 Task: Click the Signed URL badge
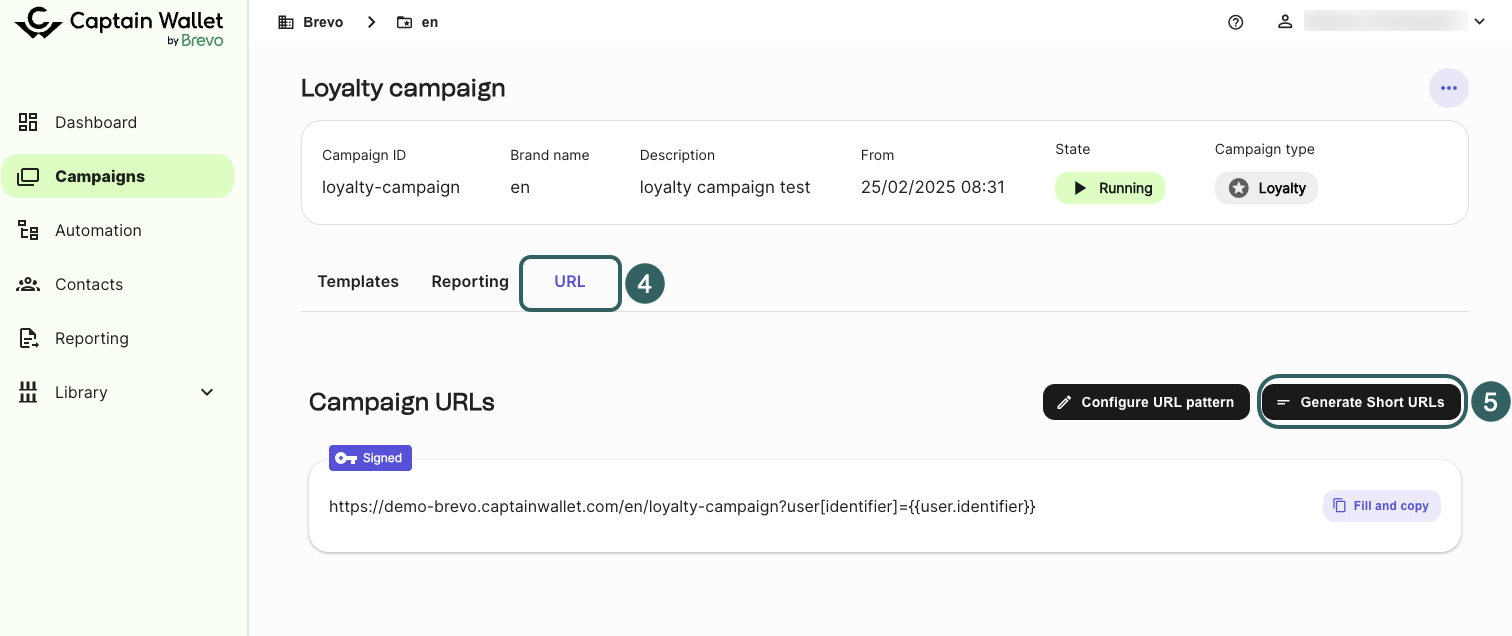click(x=370, y=458)
